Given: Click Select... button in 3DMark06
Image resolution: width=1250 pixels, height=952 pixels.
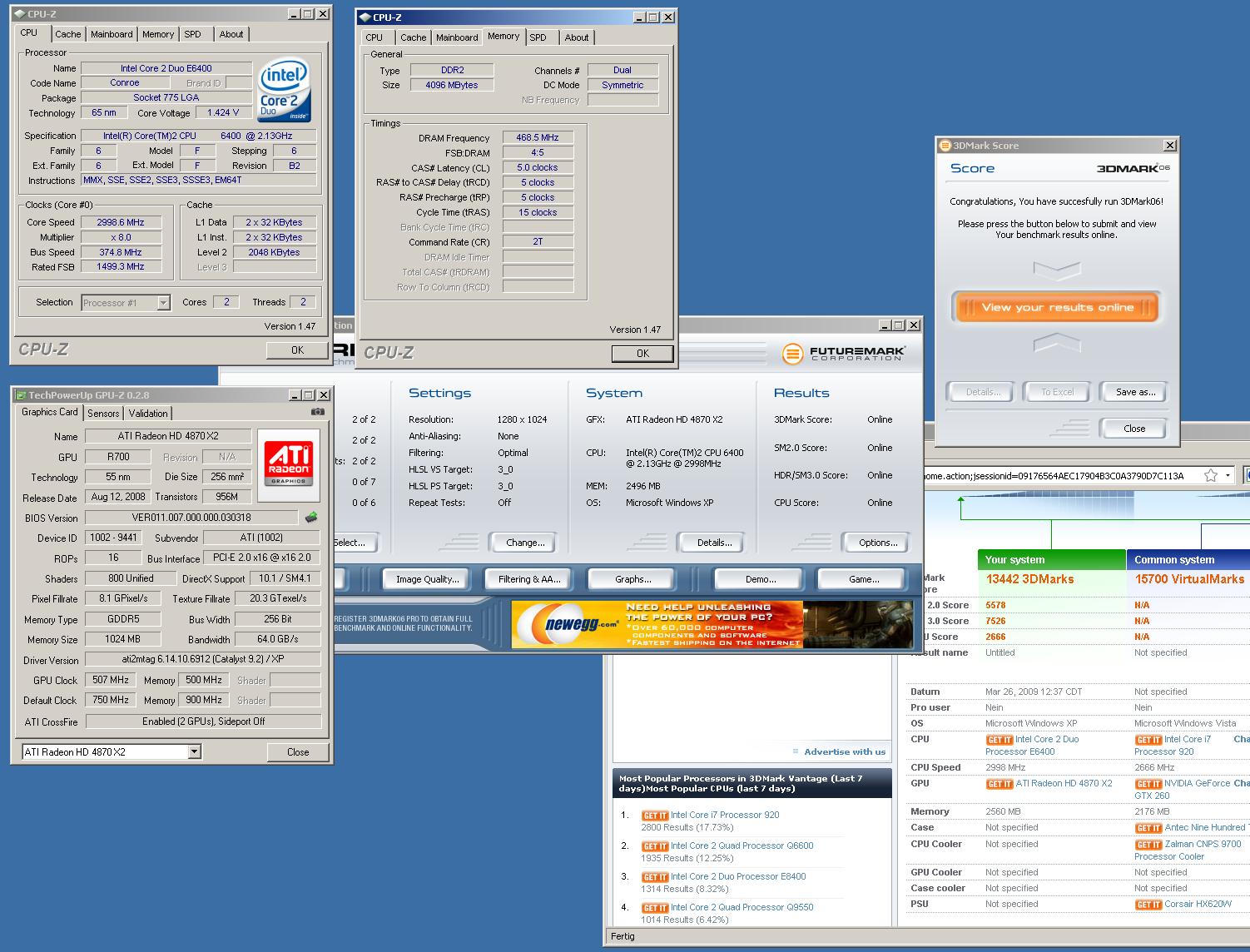Looking at the screenshot, I should [x=356, y=543].
